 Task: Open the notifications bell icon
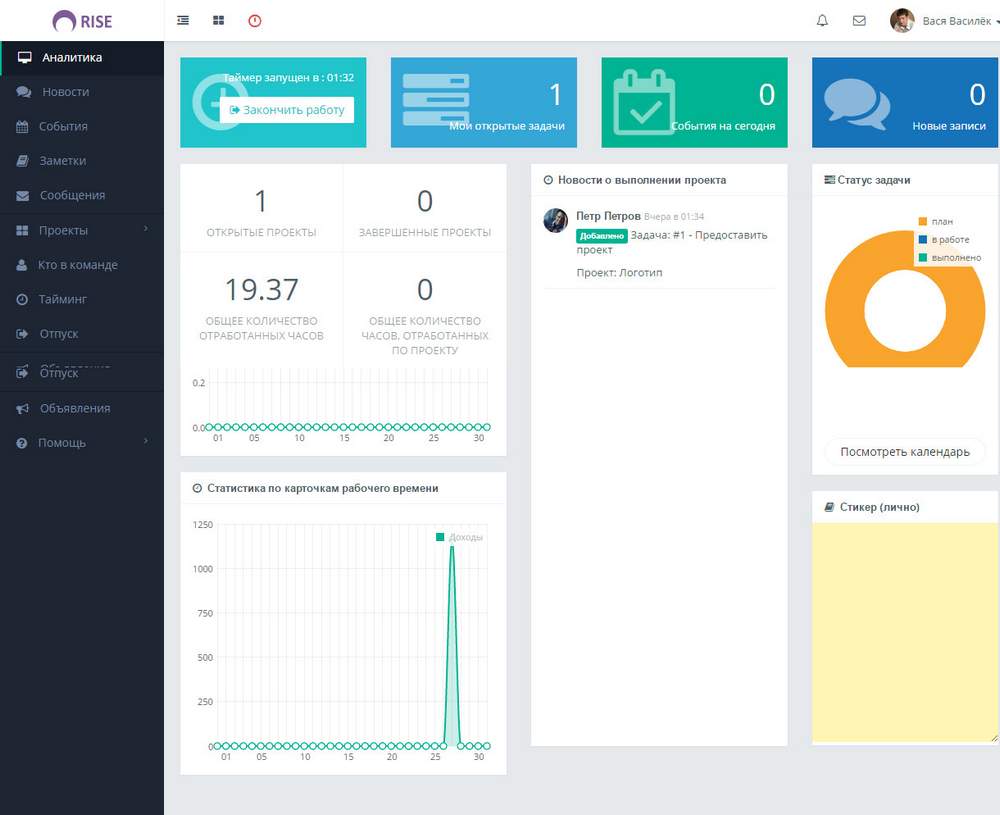(822, 20)
